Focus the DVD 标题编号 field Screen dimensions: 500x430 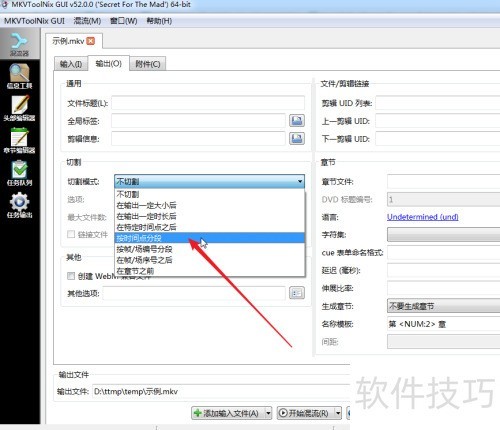pos(443,199)
